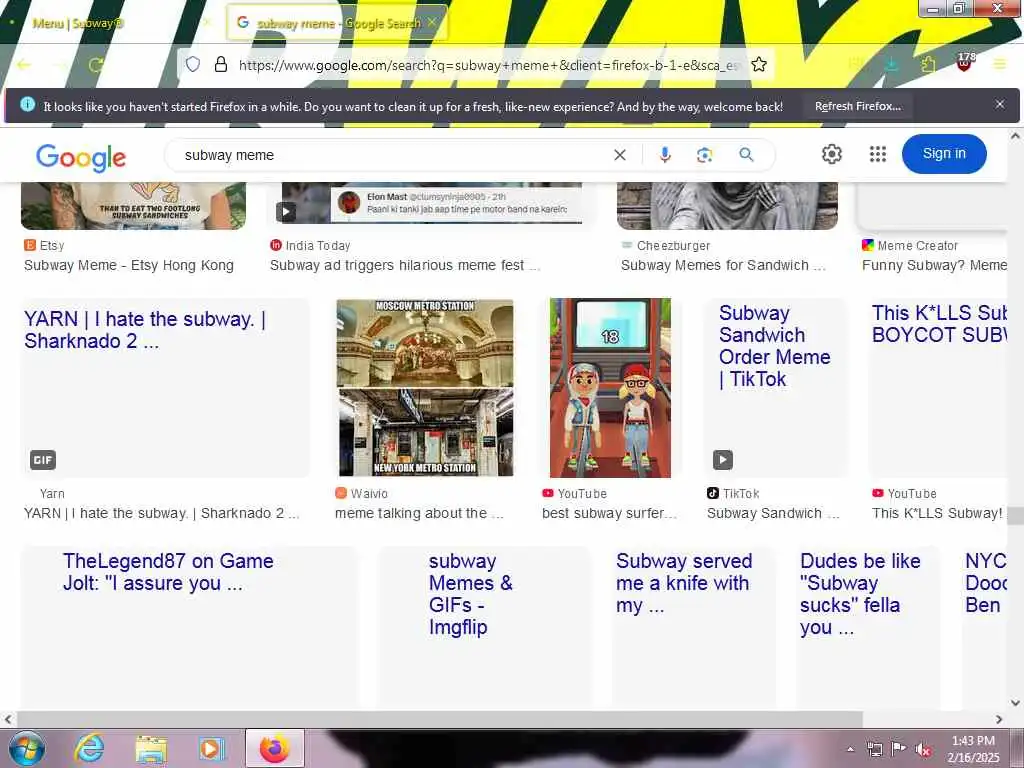Open TheLegend87 on Game Jolt tile
The height and width of the screenshot is (768, 1024).
189,627
